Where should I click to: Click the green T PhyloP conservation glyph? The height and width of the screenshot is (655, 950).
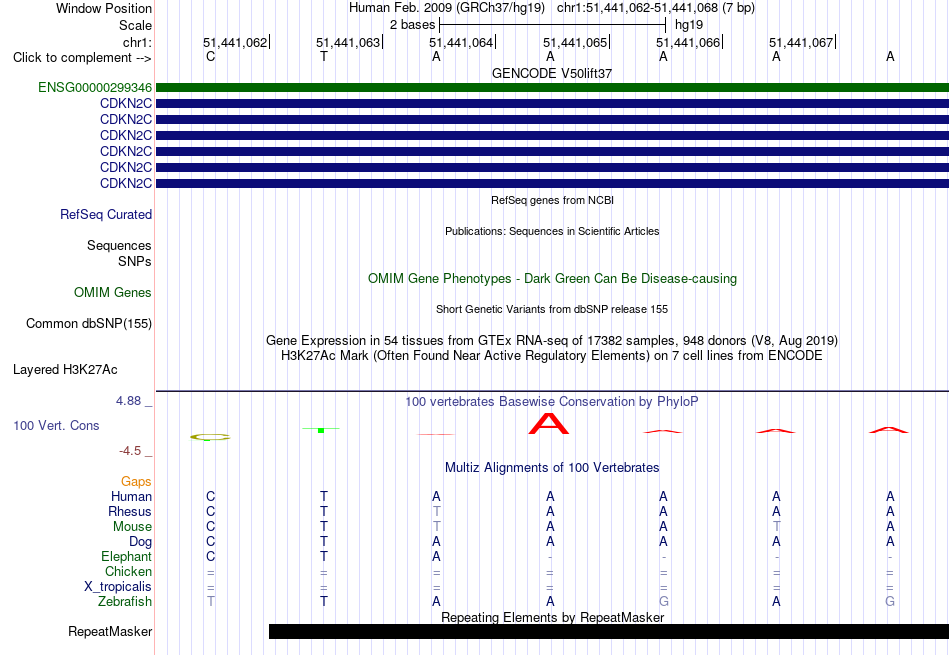(x=321, y=430)
